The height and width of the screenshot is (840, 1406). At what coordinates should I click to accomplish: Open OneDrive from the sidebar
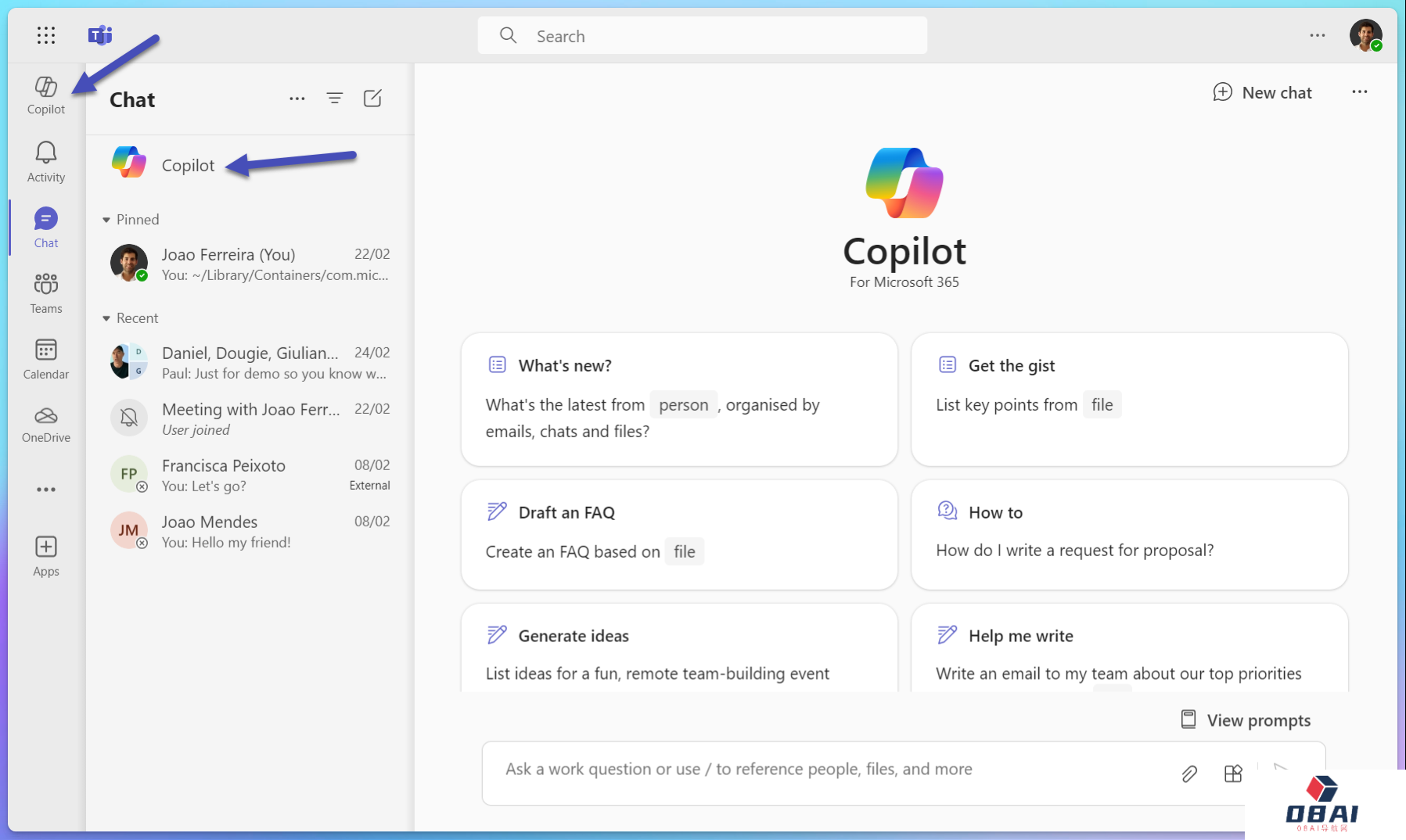pos(46,424)
